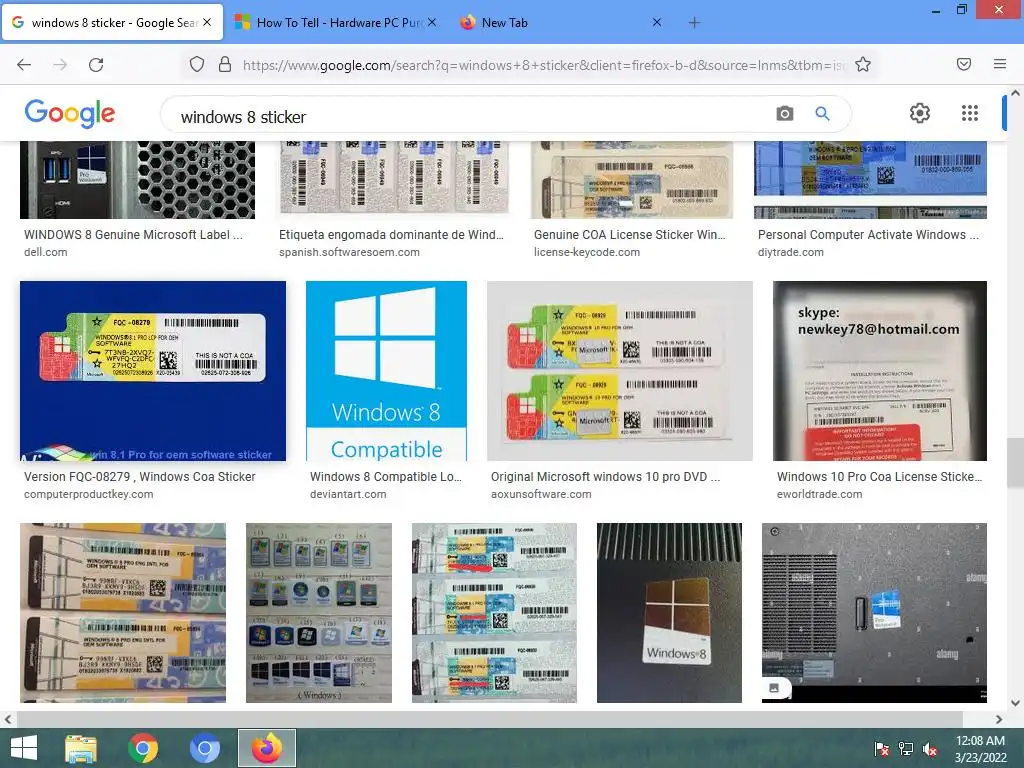Close the How To Tell tab
The width and height of the screenshot is (1024, 768).
click(433, 22)
